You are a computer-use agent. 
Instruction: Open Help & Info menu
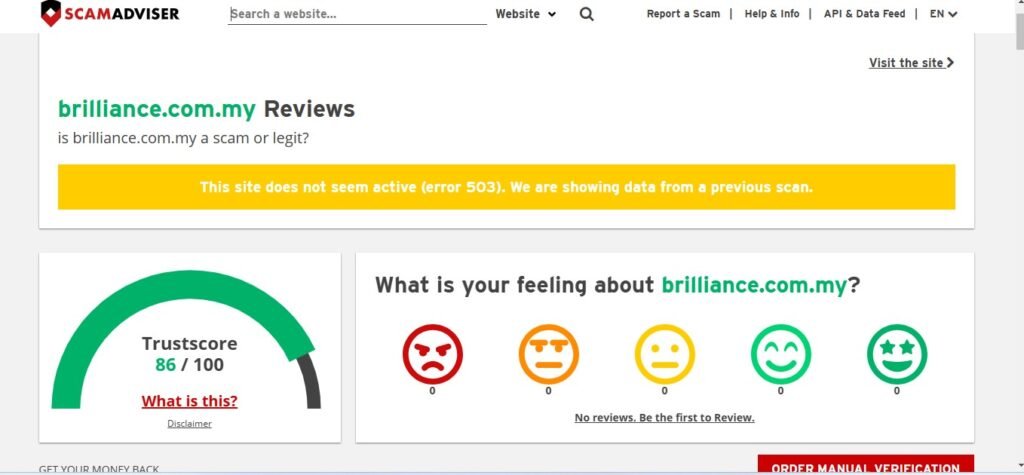[x=772, y=14]
